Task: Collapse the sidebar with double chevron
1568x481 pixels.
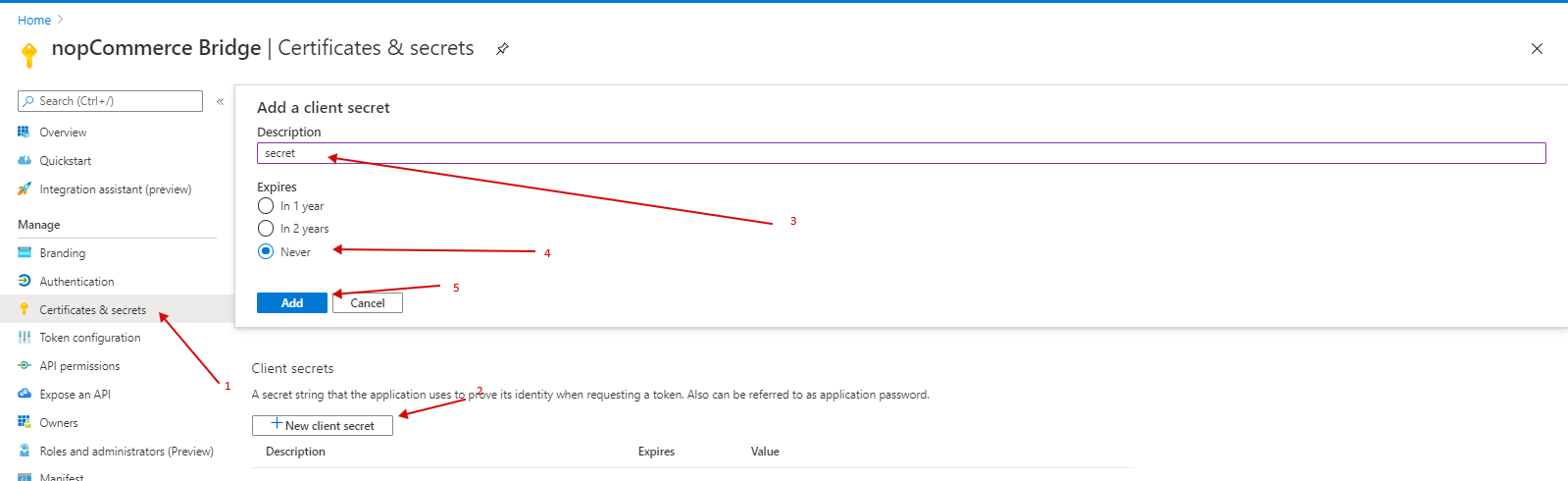Action: [x=220, y=101]
